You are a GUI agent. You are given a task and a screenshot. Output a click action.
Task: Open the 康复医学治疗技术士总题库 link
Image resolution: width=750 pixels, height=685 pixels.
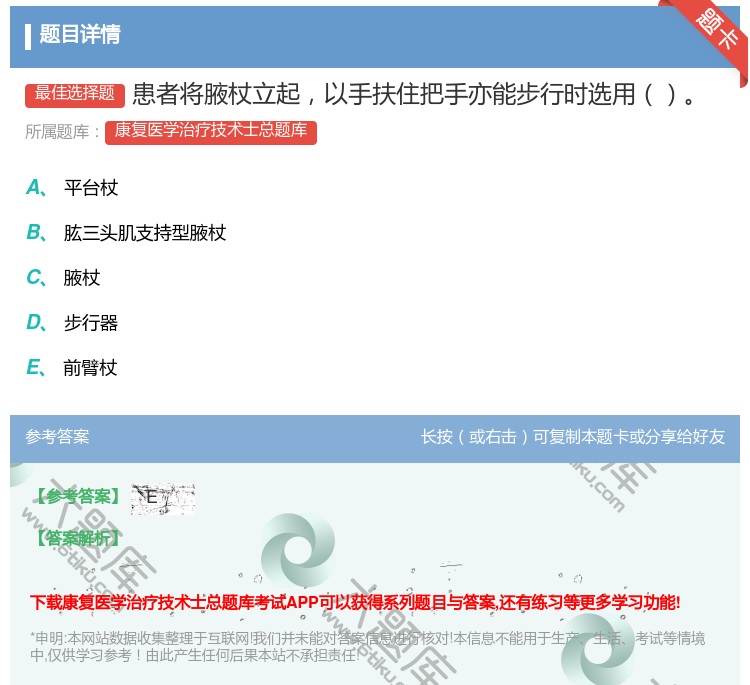[210, 132]
